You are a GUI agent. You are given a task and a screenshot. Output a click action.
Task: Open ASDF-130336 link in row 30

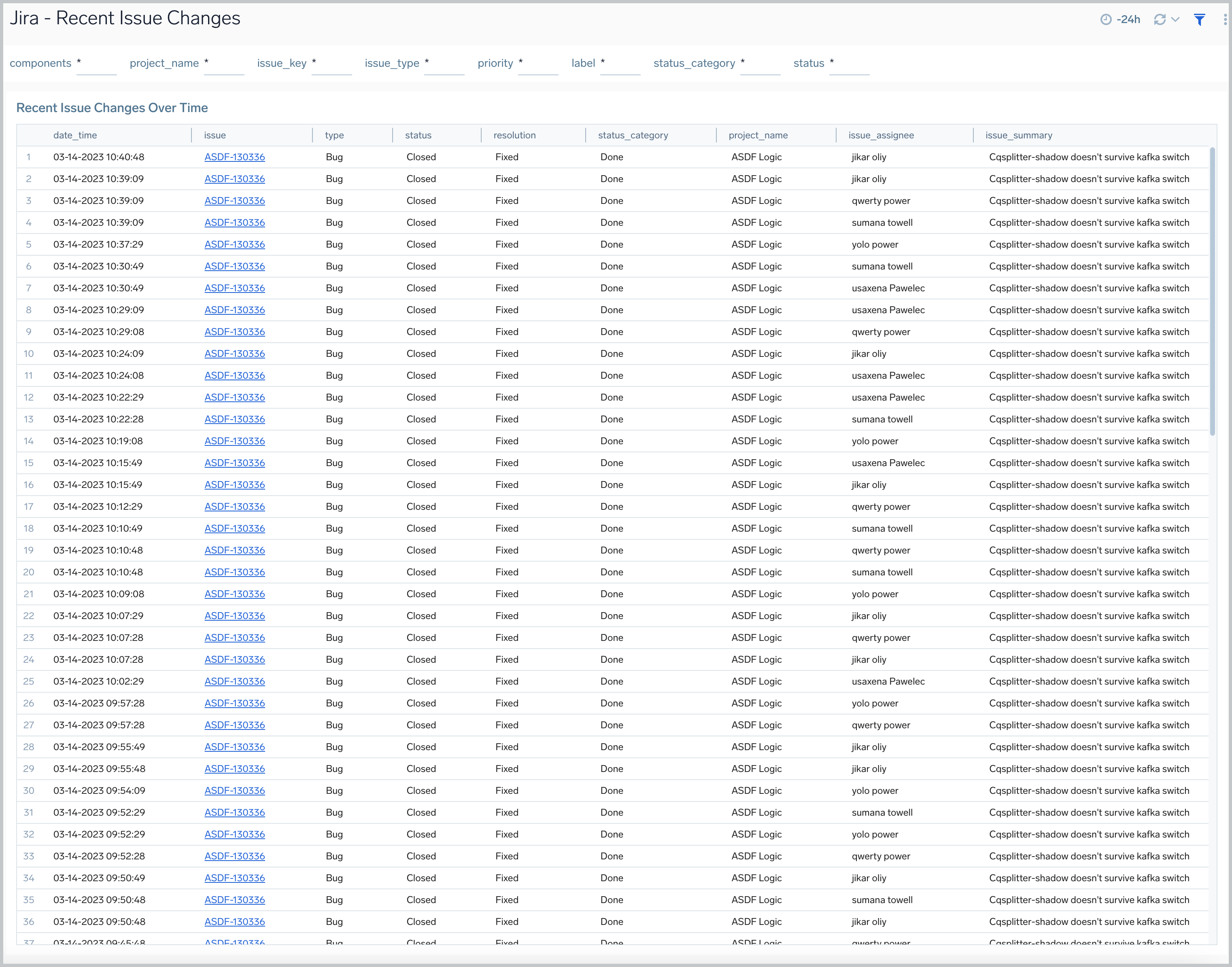pyautogui.click(x=234, y=790)
